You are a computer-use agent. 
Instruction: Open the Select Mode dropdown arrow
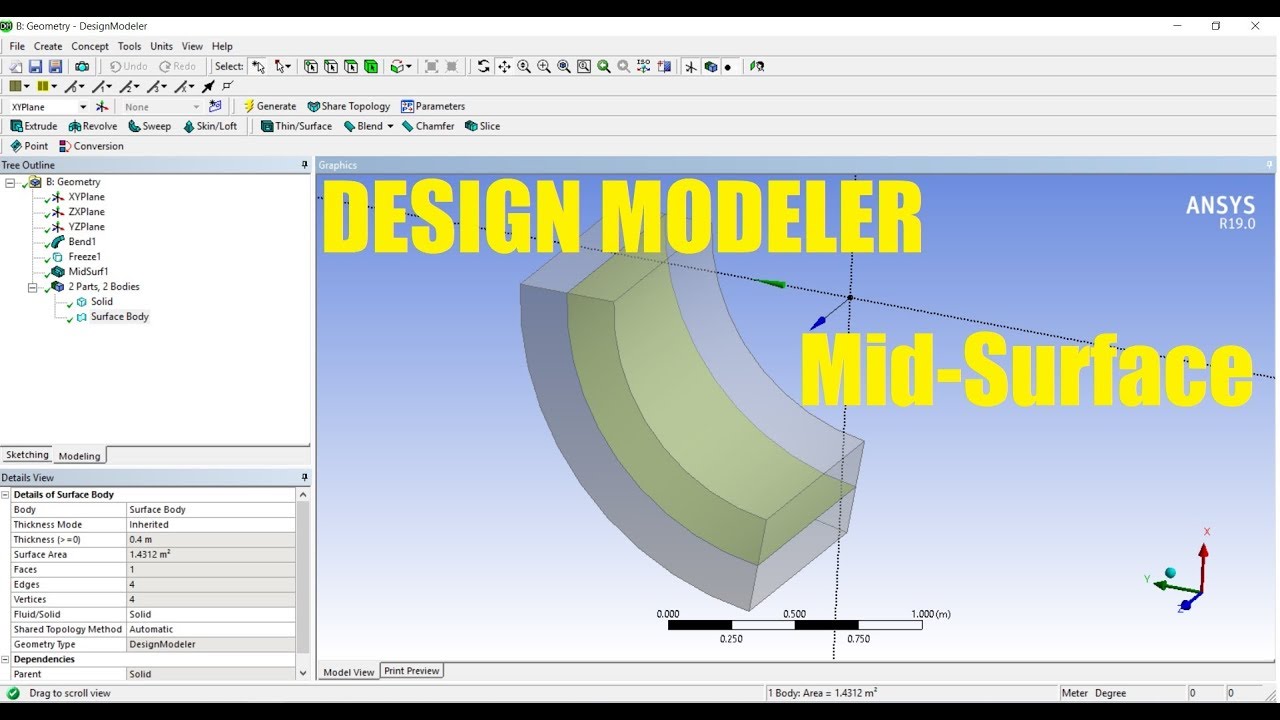click(x=290, y=67)
